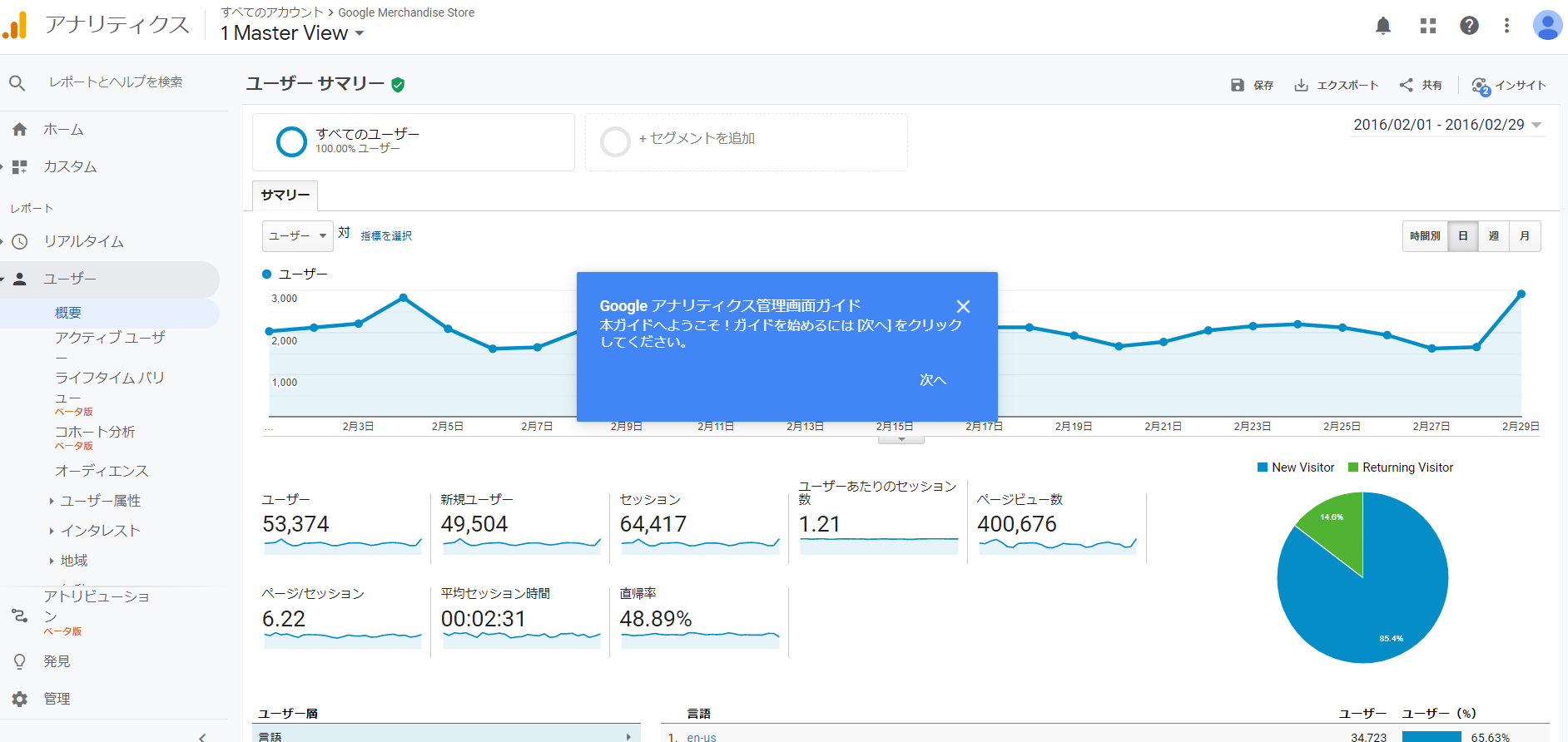The image size is (1568, 742).
Task: Open the Google apps grid
Action: tap(1428, 26)
